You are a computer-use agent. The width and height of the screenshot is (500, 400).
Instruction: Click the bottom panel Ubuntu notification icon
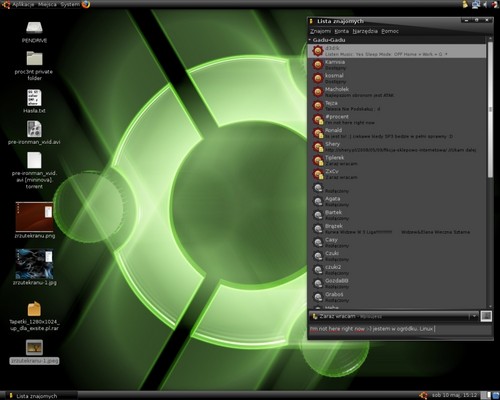pos(424,395)
